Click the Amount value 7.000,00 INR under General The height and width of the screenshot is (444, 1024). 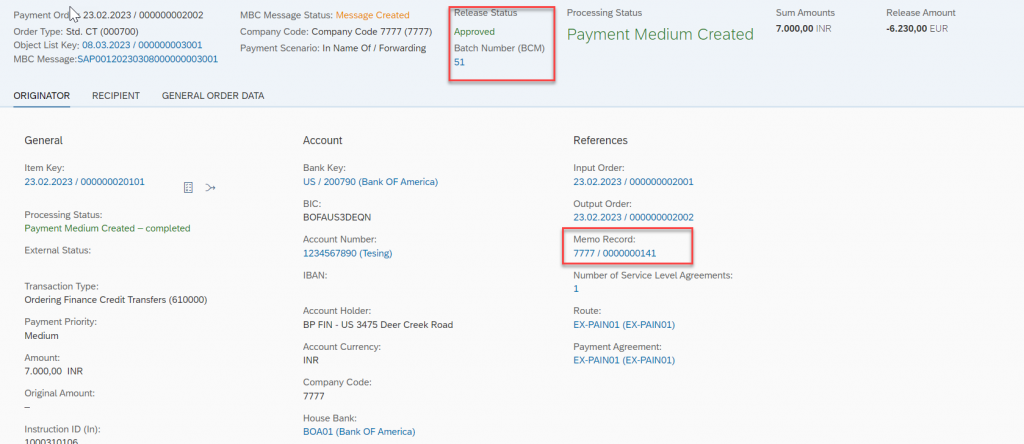pos(54,372)
